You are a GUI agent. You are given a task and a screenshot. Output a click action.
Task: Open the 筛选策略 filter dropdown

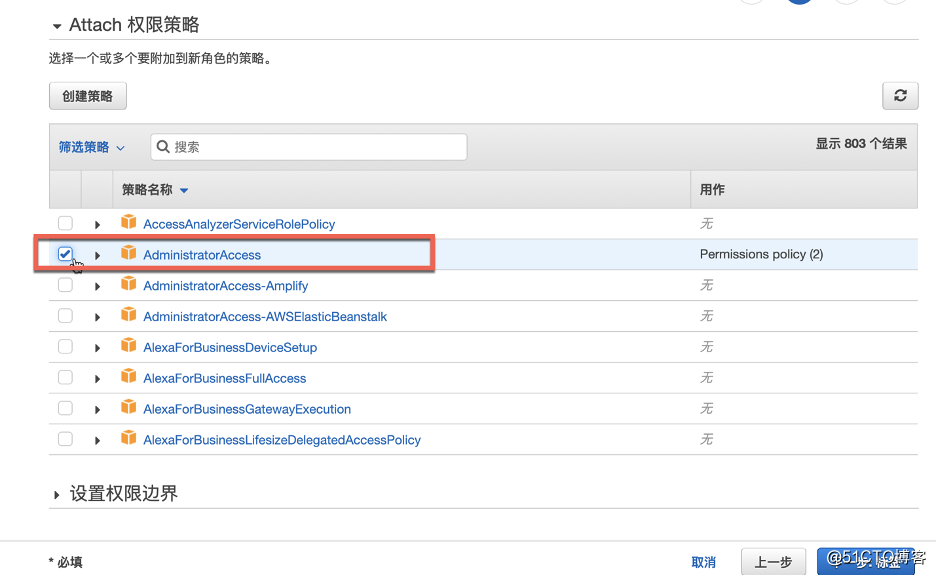pos(91,147)
